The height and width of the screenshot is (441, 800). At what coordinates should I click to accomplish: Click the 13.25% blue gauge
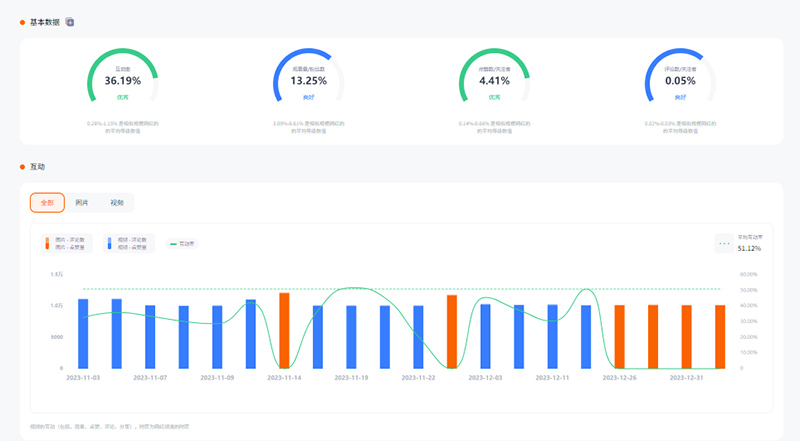[x=308, y=78]
